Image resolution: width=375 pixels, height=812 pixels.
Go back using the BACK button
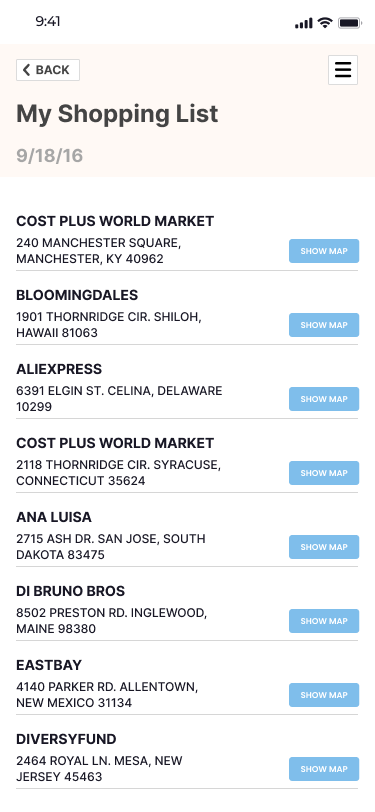click(x=48, y=70)
